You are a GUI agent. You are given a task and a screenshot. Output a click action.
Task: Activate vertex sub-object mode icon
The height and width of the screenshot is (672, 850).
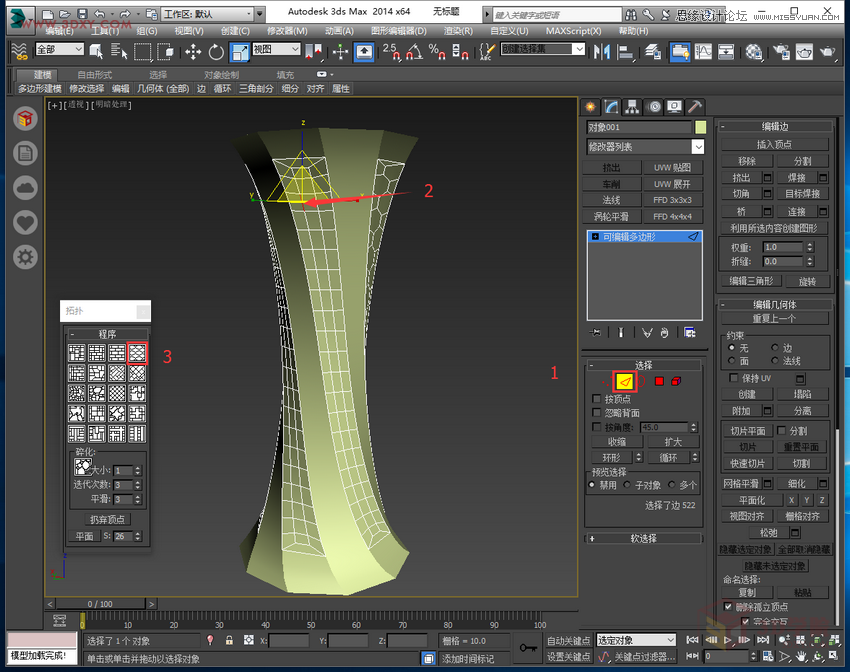click(x=606, y=381)
